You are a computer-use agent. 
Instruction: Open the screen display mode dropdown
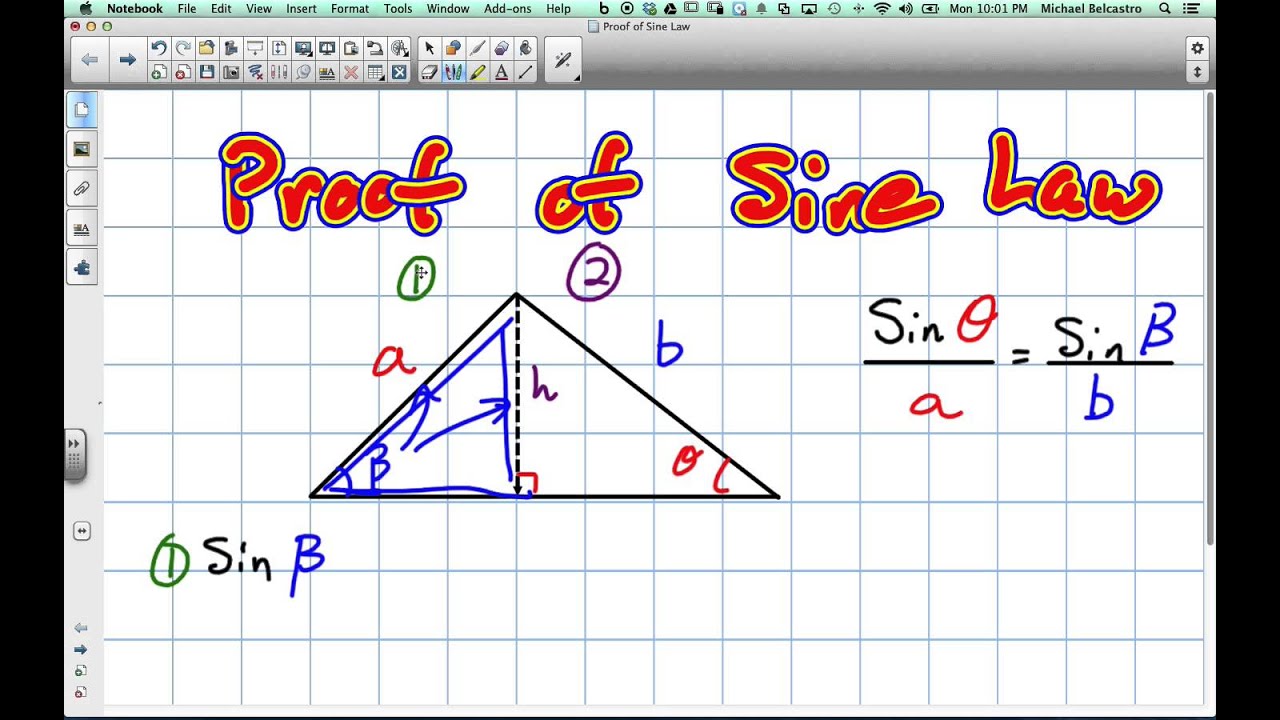pos(303,48)
